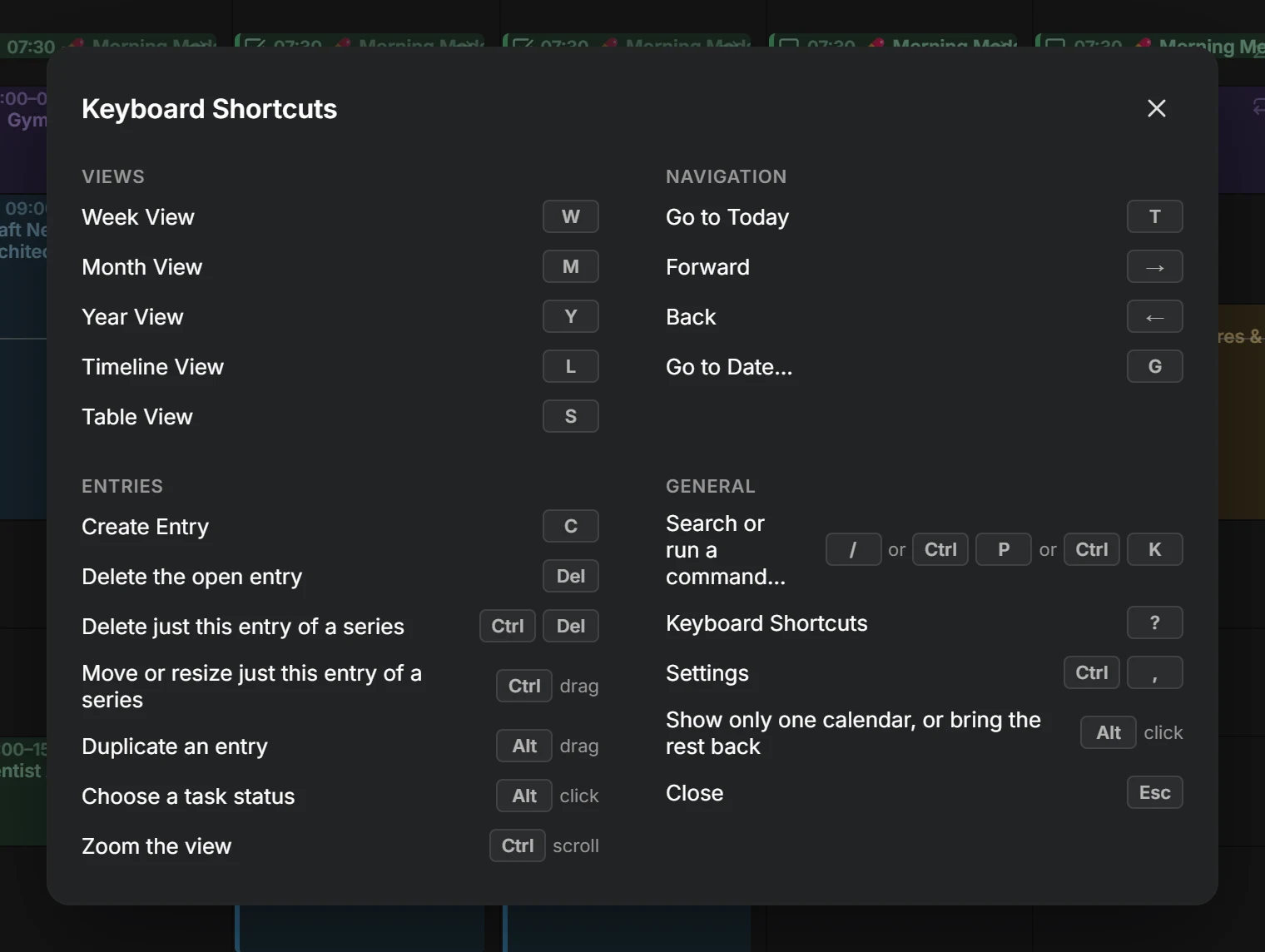Click the L key badge for Timeline View
The image size is (1265, 952).
pos(570,367)
